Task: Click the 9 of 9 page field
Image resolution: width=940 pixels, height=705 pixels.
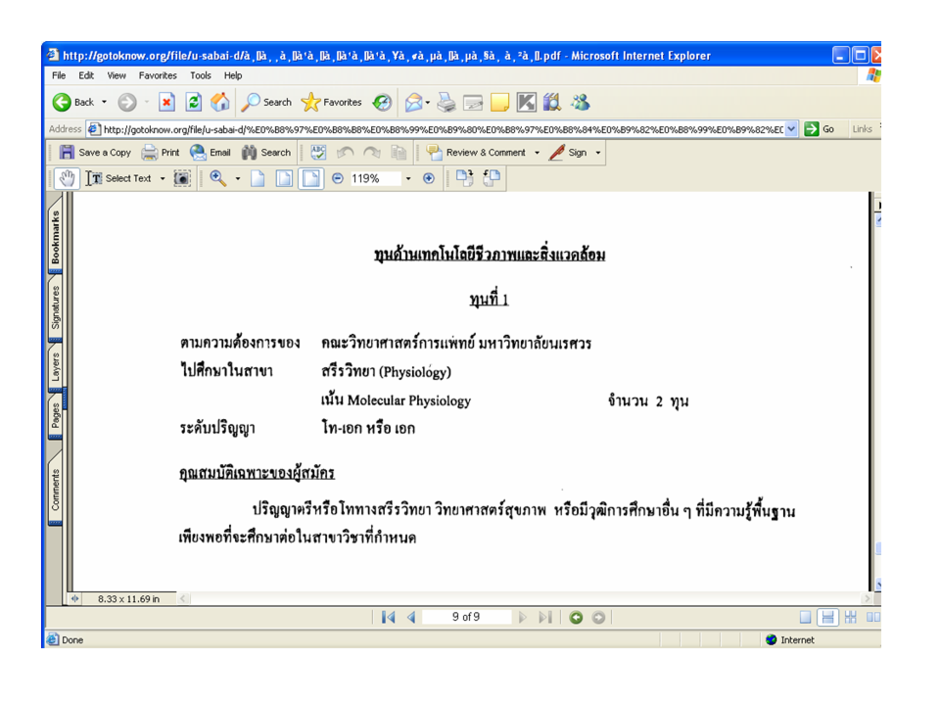Action: click(x=466, y=617)
